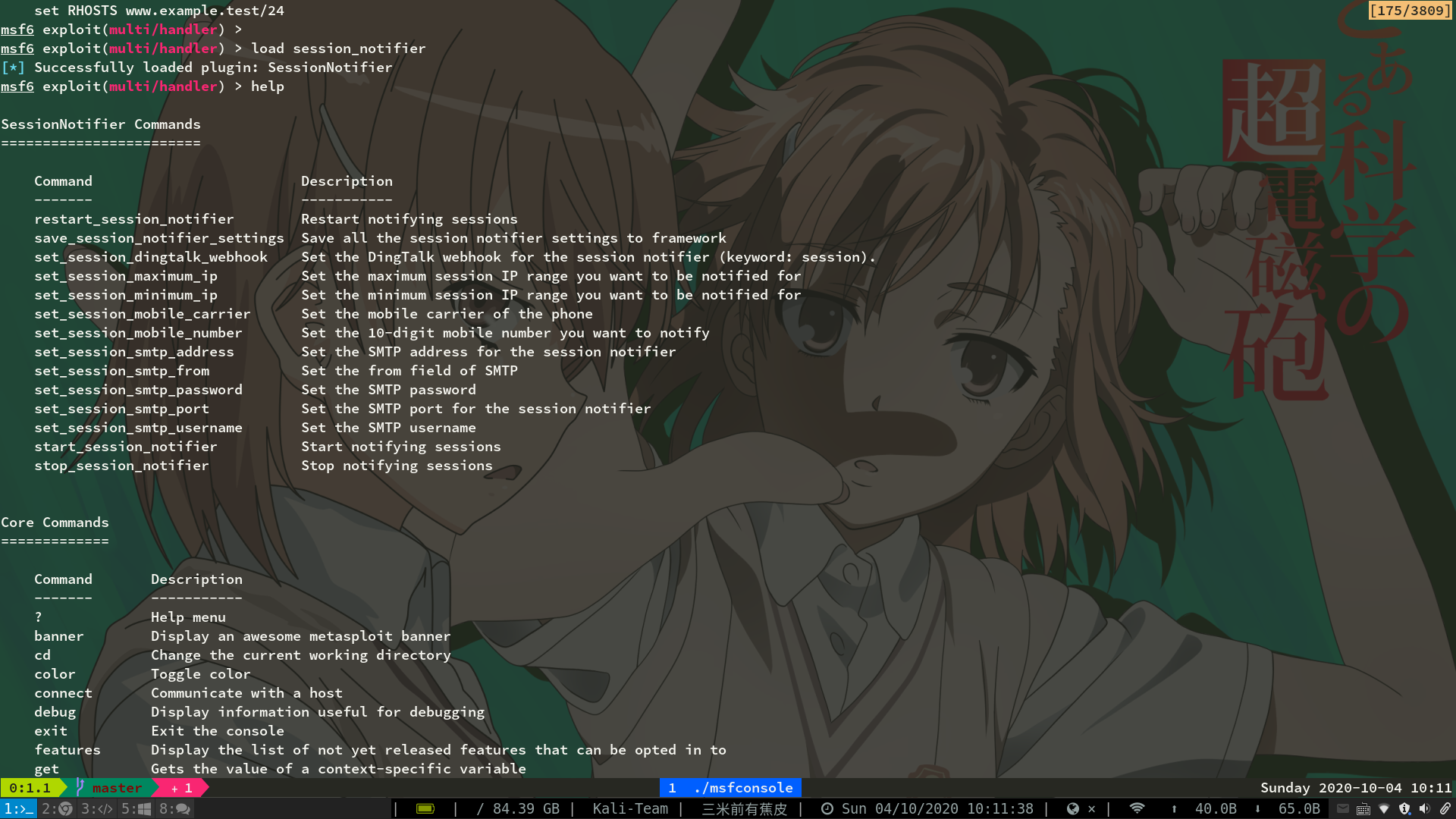Click the 'features' core command
This screenshot has width=1456, height=819.
point(67,750)
